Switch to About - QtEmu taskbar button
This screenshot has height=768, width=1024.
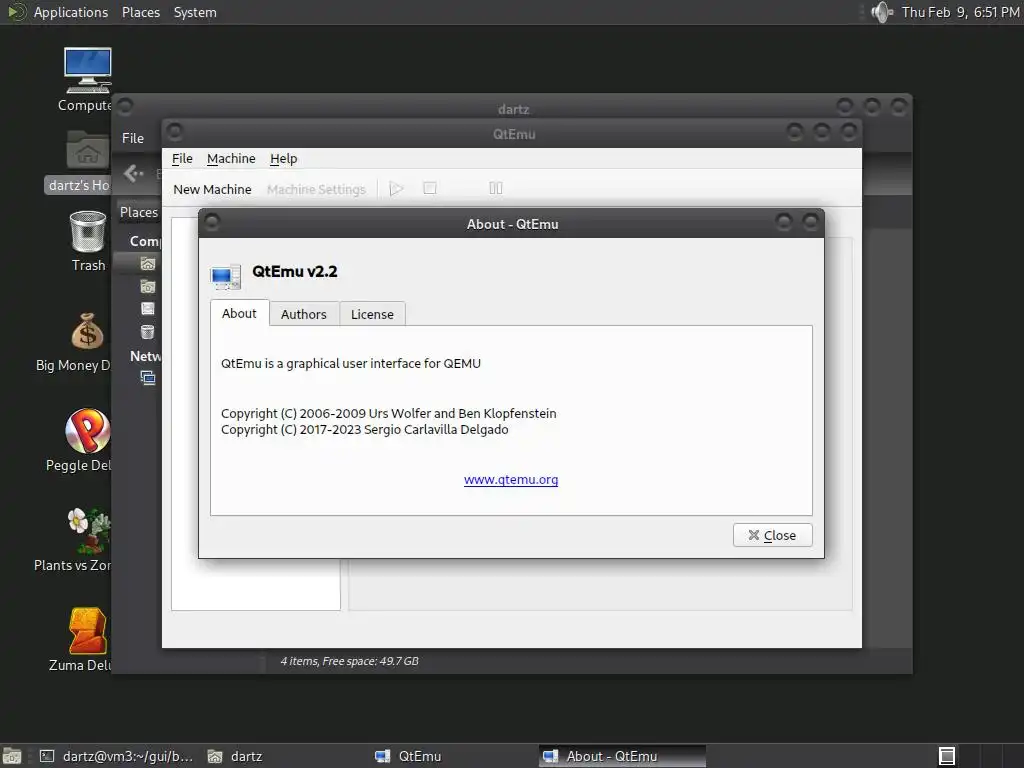[622, 756]
